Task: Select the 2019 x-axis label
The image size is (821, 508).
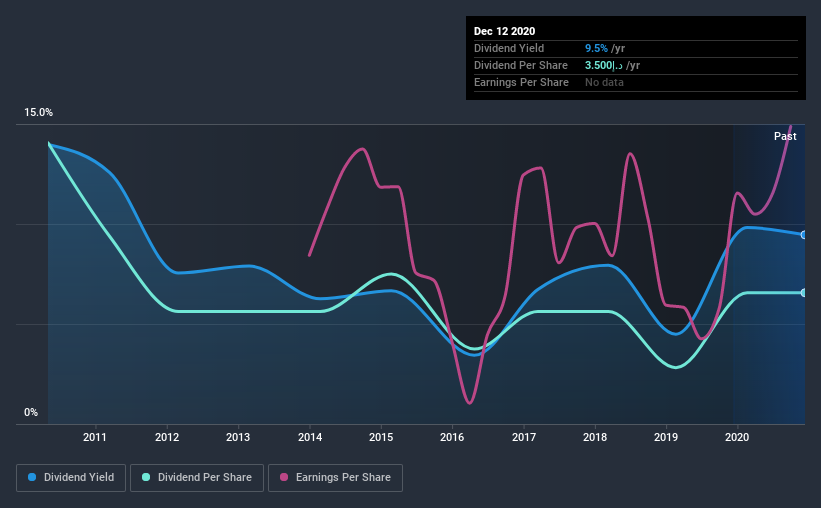Action: (x=666, y=437)
